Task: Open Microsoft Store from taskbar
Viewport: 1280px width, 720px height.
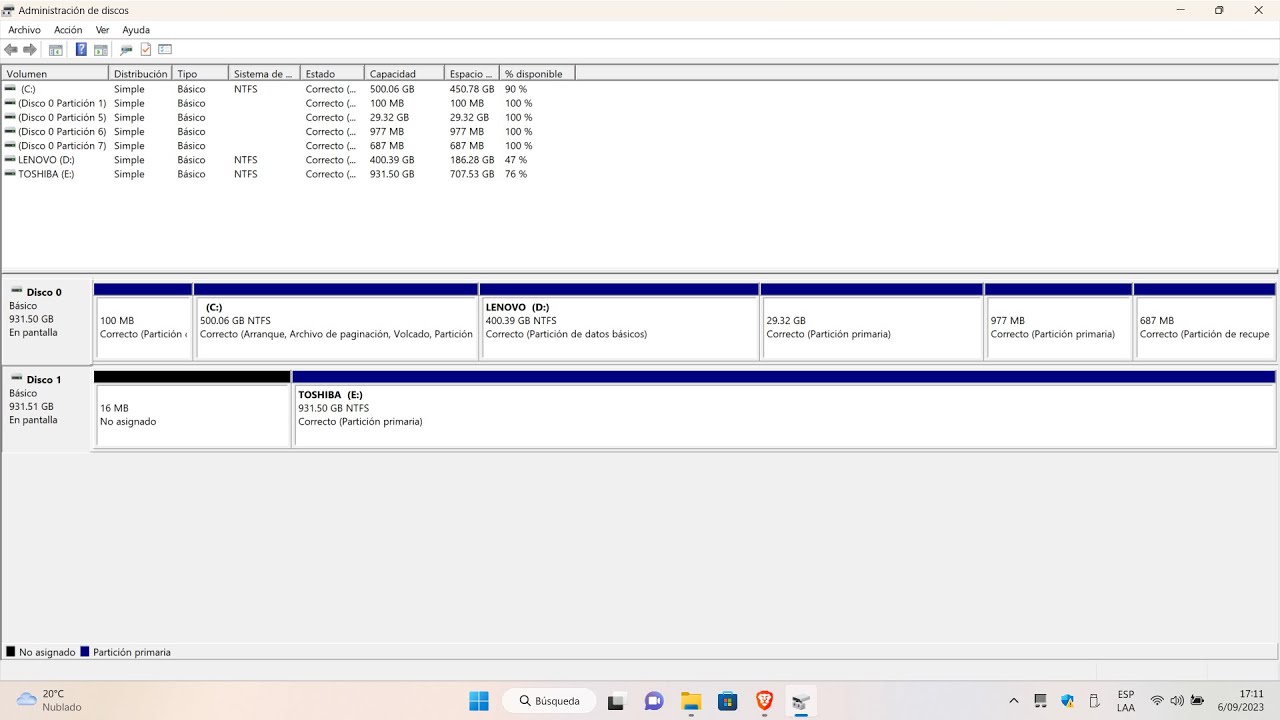Action: 728,701
